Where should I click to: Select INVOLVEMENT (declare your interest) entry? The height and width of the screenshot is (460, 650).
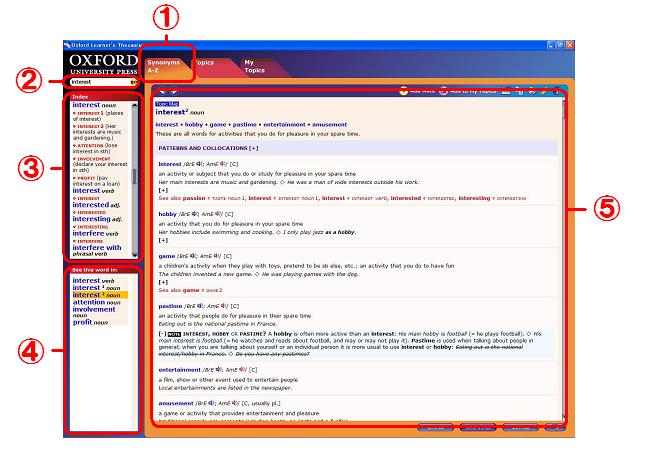click(x=100, y=165)
